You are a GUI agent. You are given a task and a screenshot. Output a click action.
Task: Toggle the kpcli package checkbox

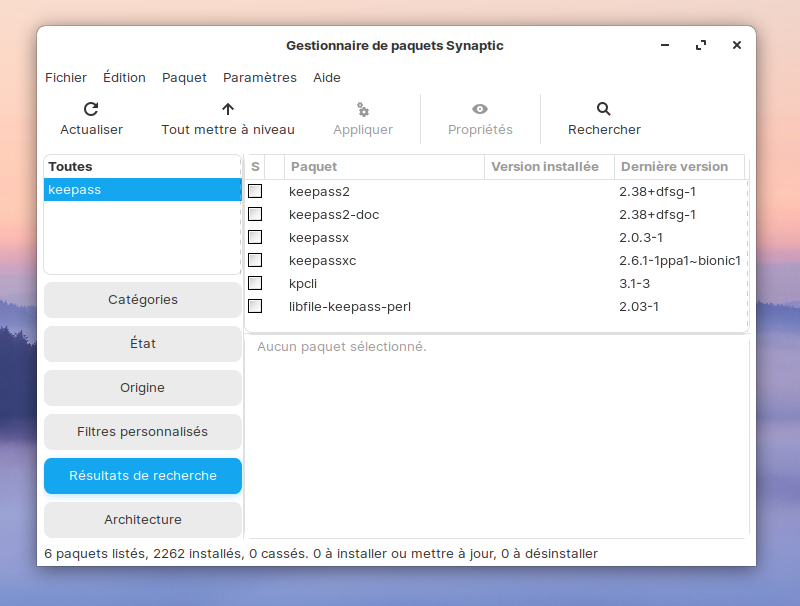tap(255, 283)
